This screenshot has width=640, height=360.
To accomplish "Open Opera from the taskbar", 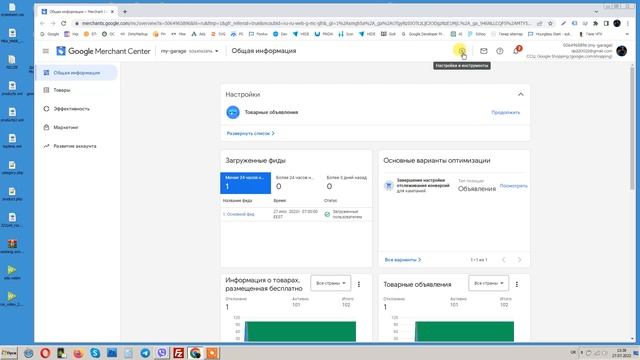I will [45, 353].
